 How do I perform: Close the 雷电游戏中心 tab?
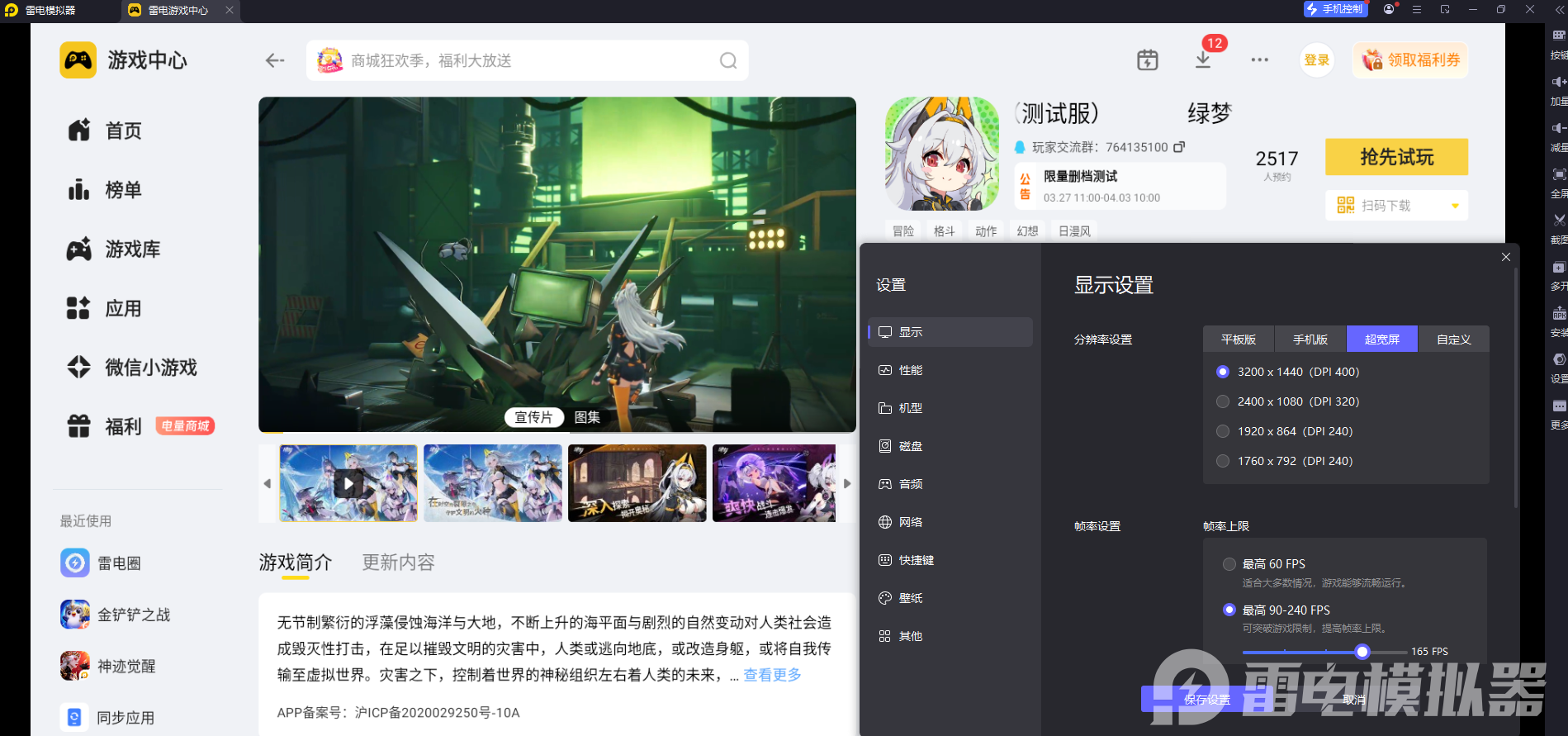[x=230, y=10]
